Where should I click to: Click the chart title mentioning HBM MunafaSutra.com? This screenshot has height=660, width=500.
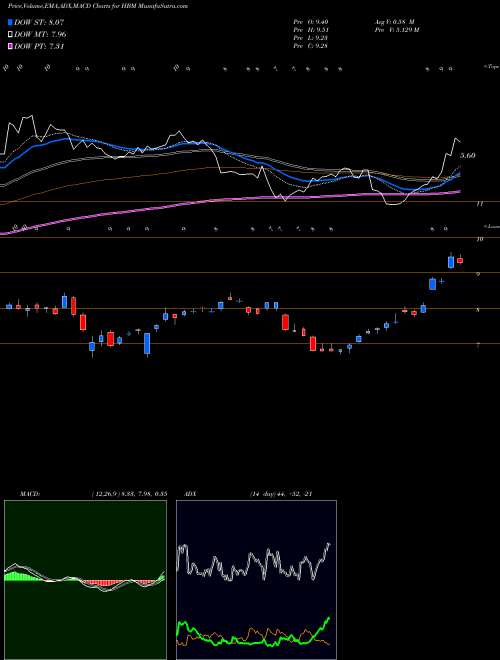(98, 6)
